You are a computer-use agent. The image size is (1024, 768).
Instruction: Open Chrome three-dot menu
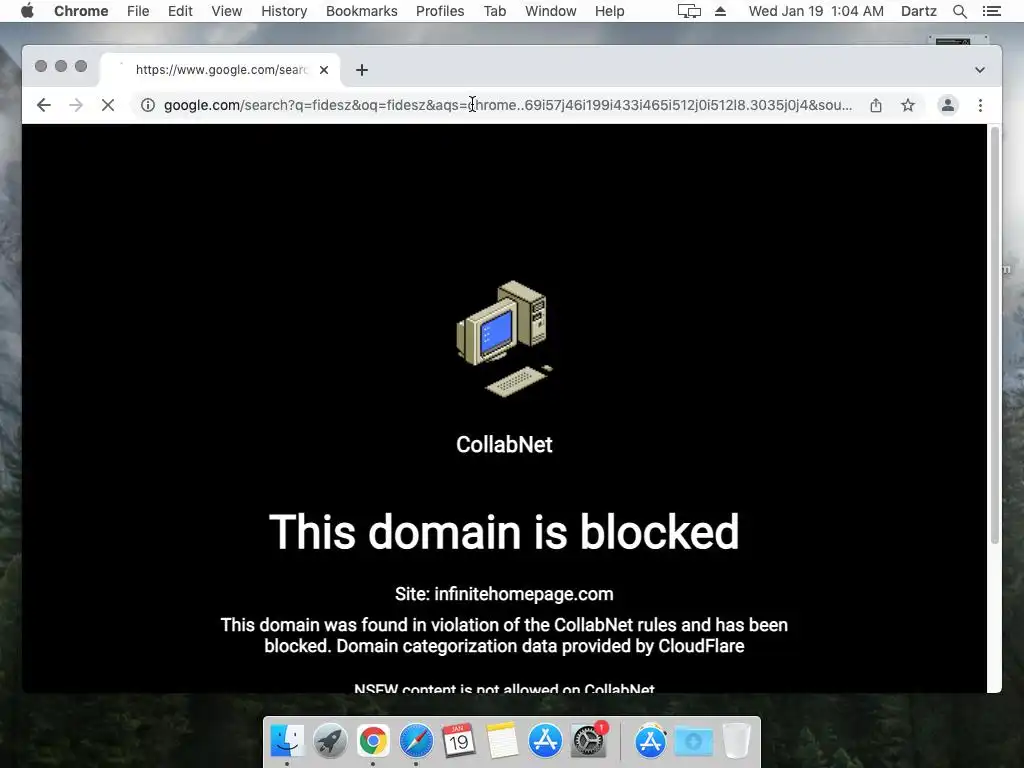pyautogui.click(x=980, y=105)
